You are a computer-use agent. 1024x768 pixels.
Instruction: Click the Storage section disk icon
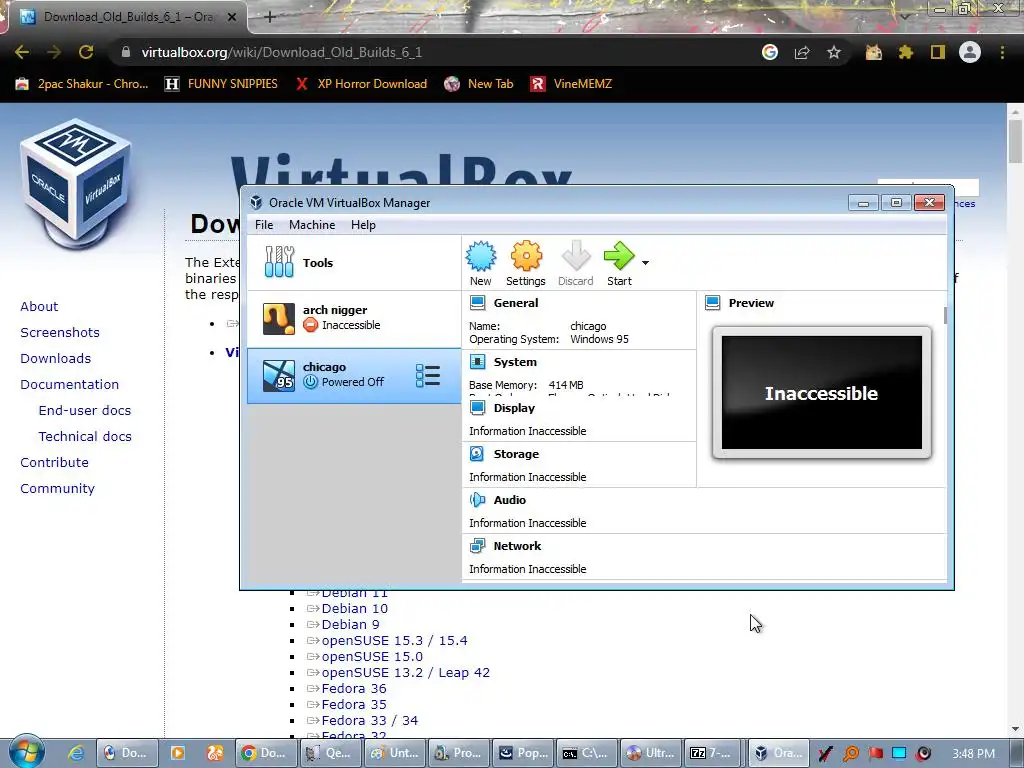477,454
